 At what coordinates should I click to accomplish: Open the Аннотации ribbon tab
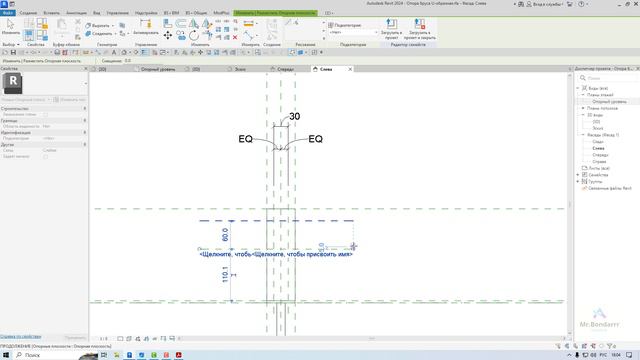pyautogui.click(x=76, y=13)
